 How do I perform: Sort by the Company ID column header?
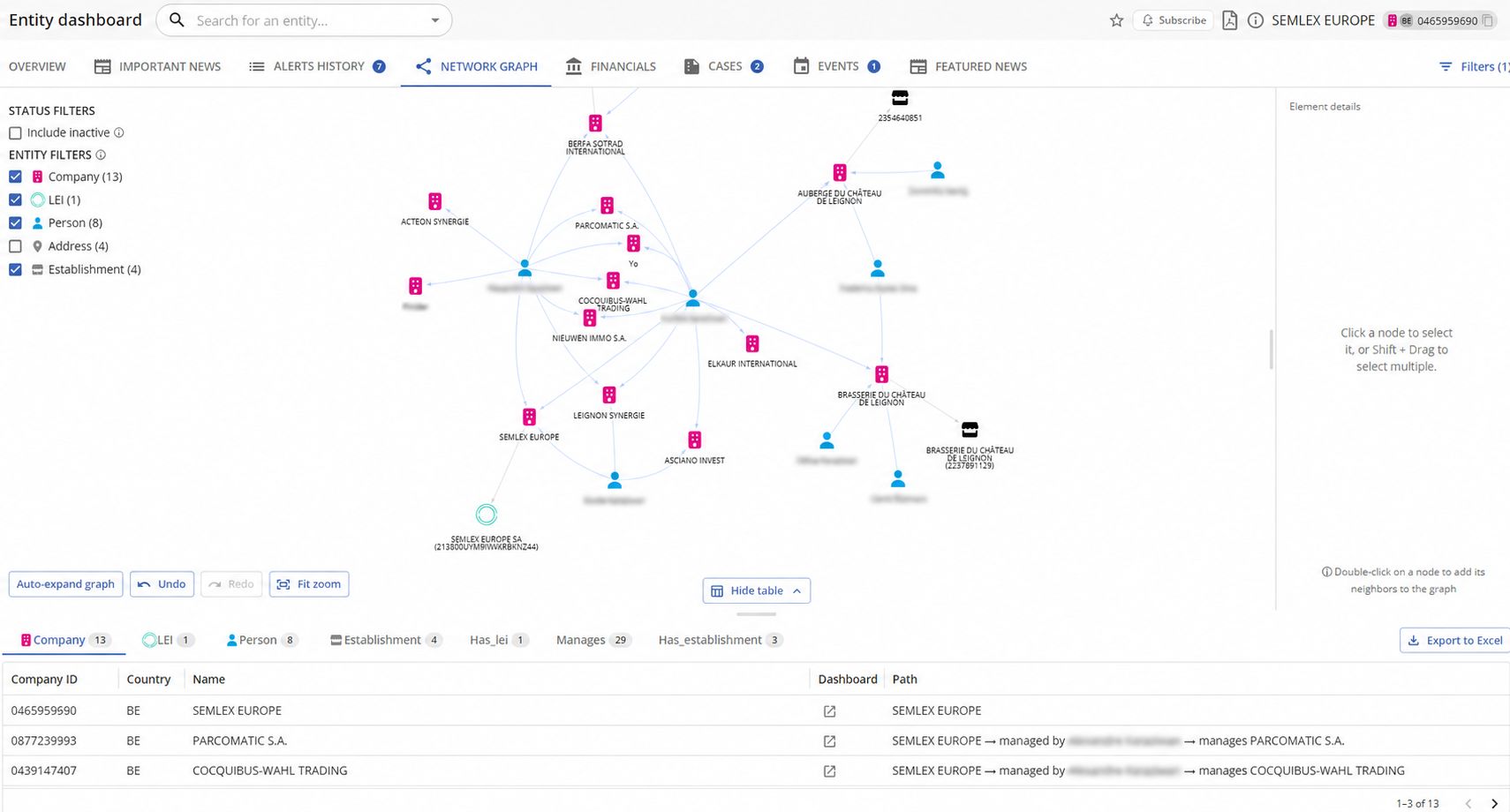44,679
